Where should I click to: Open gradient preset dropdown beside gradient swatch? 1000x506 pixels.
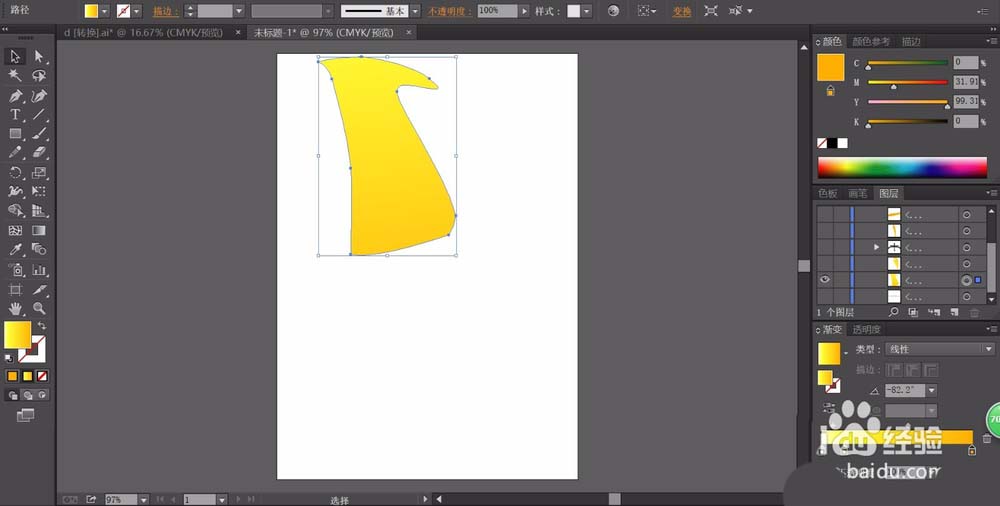point(846,352)
